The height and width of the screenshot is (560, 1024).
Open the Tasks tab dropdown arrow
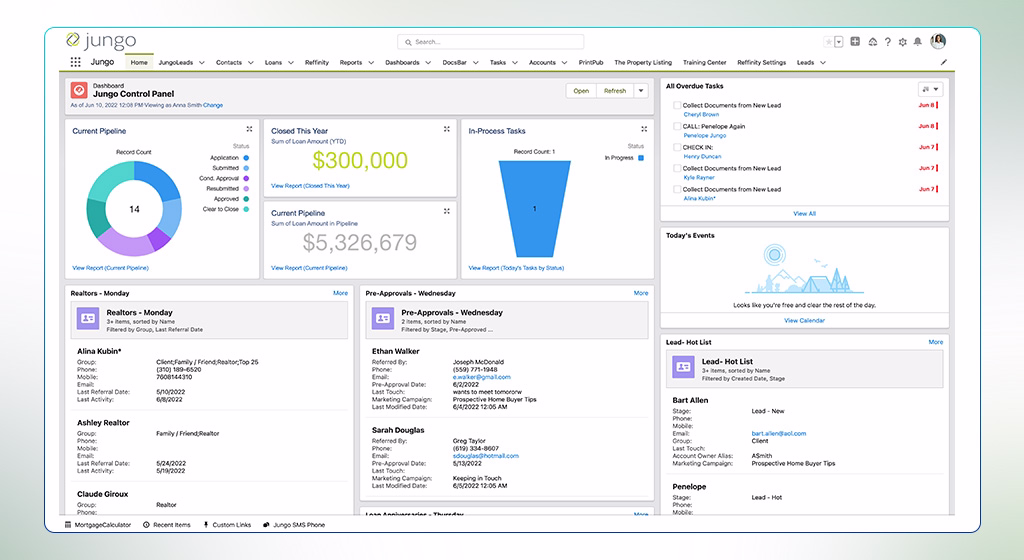click(515, 63)
